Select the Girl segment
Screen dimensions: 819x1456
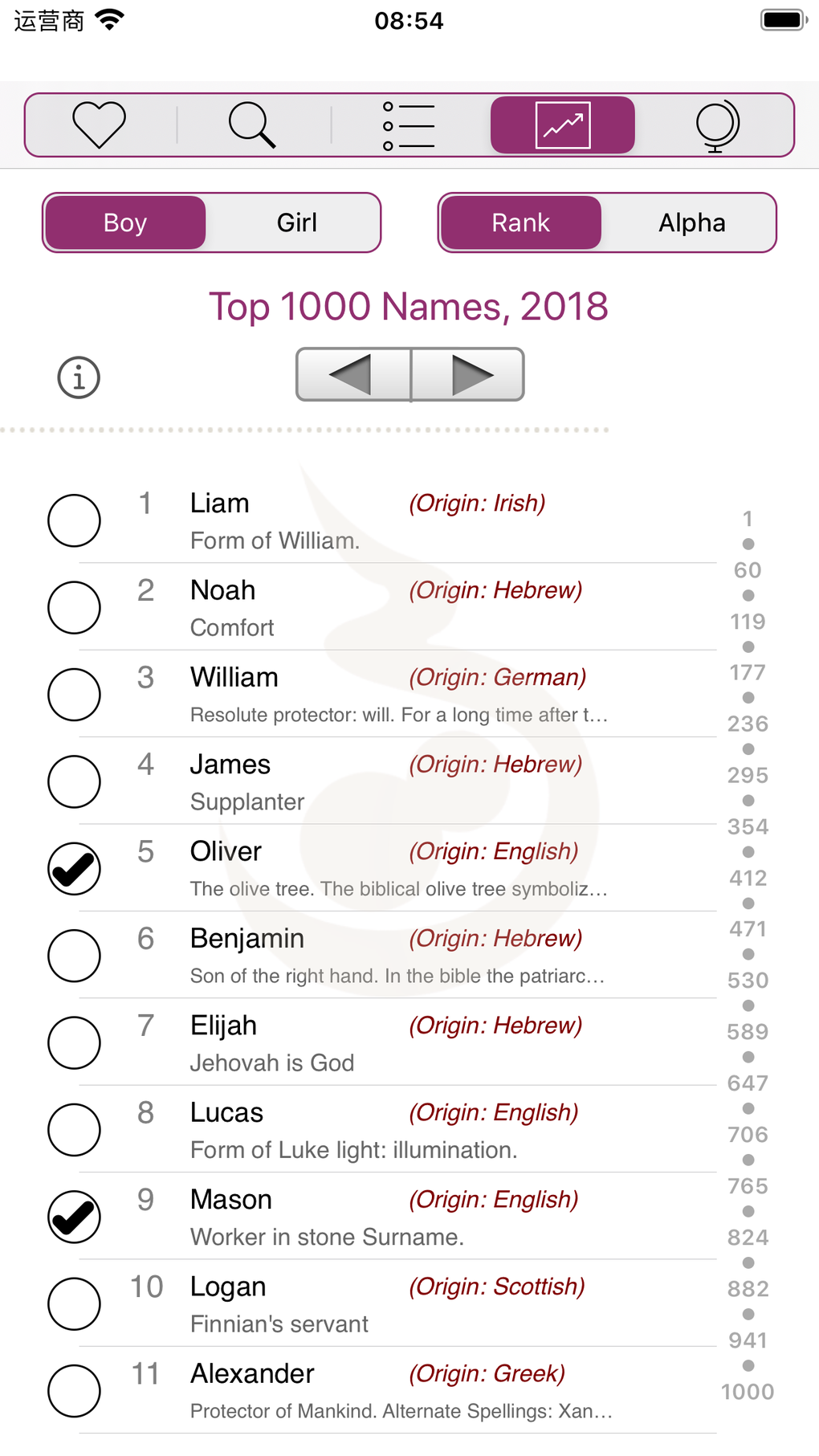point(296,222)
